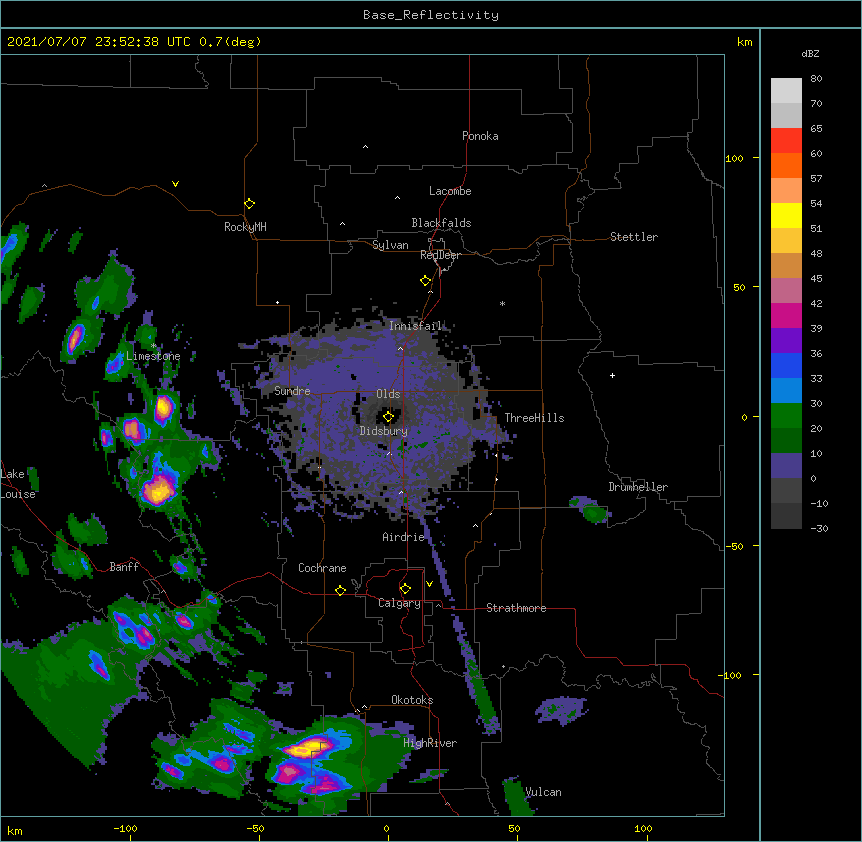
Task: Select the slate purple 10-0 dBZ swatch
Action: point(786,466)
